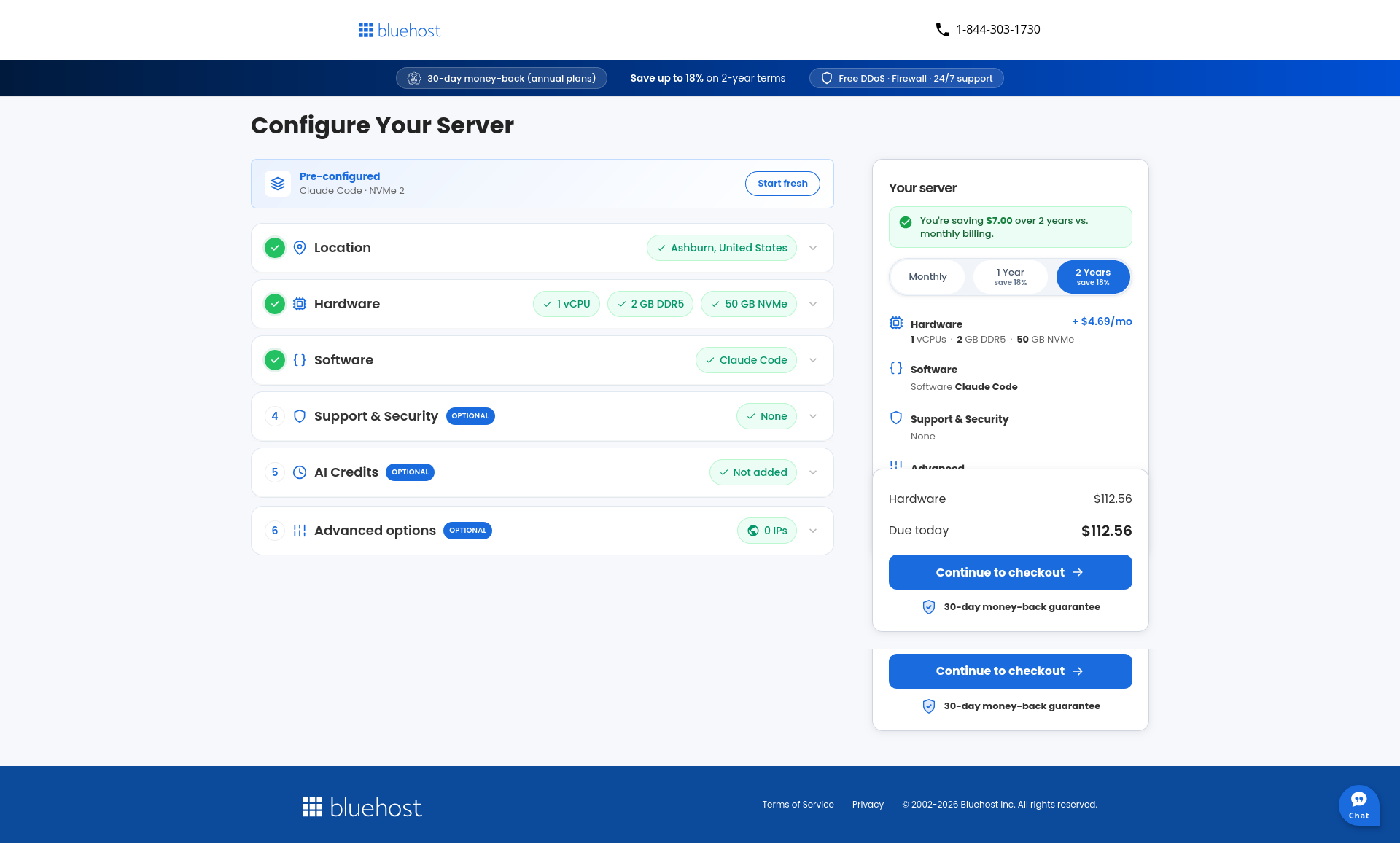Click green check circle on Hardware row
The width and height of the screenshot is (1400, 844).
click(x=275, y=304)
